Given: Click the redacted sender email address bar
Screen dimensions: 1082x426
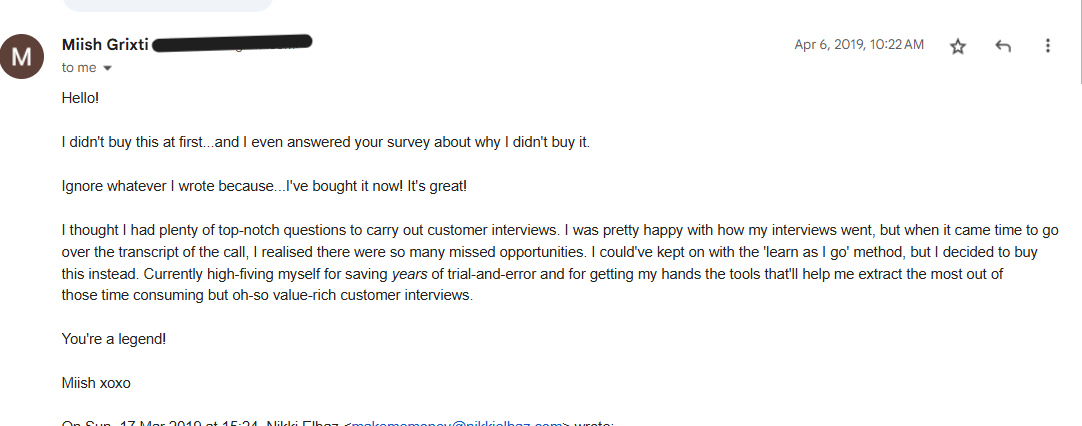Looking at the screenshot, I should [x=233, y=43].
